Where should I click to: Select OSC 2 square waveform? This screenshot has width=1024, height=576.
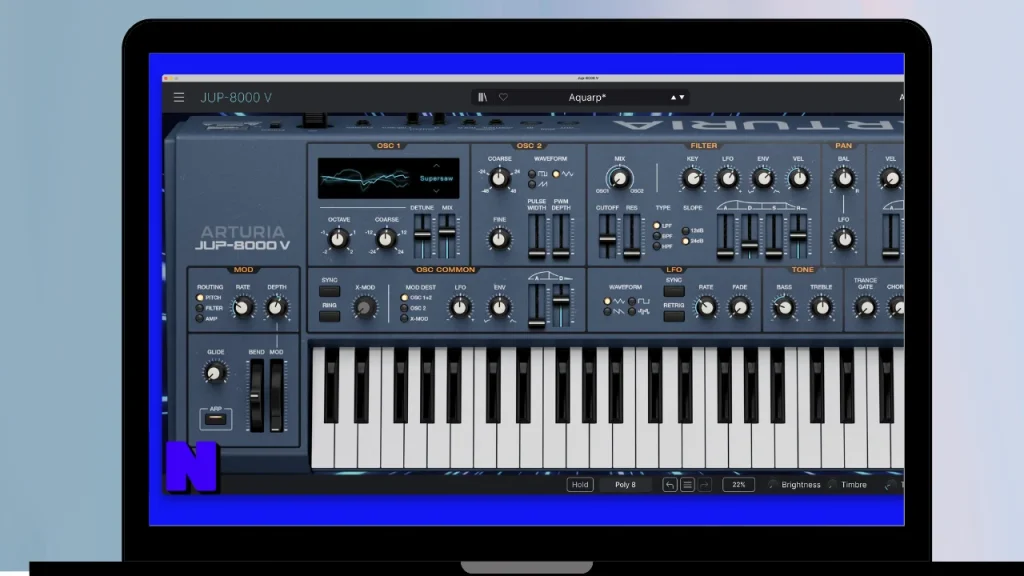(532, 174)
